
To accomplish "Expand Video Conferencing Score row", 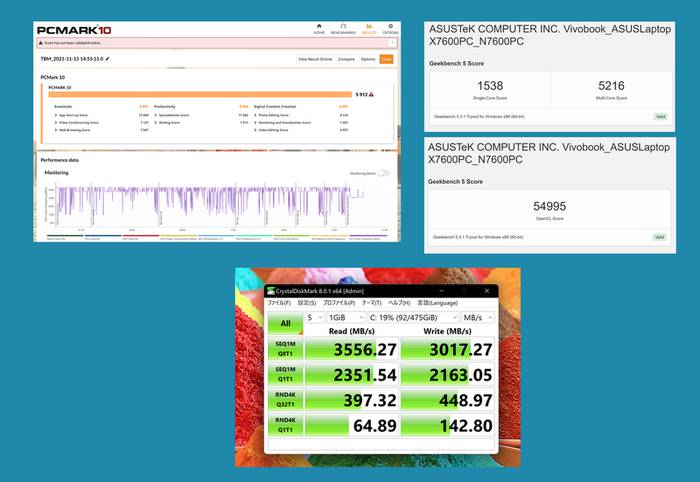I will coord(56,122).
